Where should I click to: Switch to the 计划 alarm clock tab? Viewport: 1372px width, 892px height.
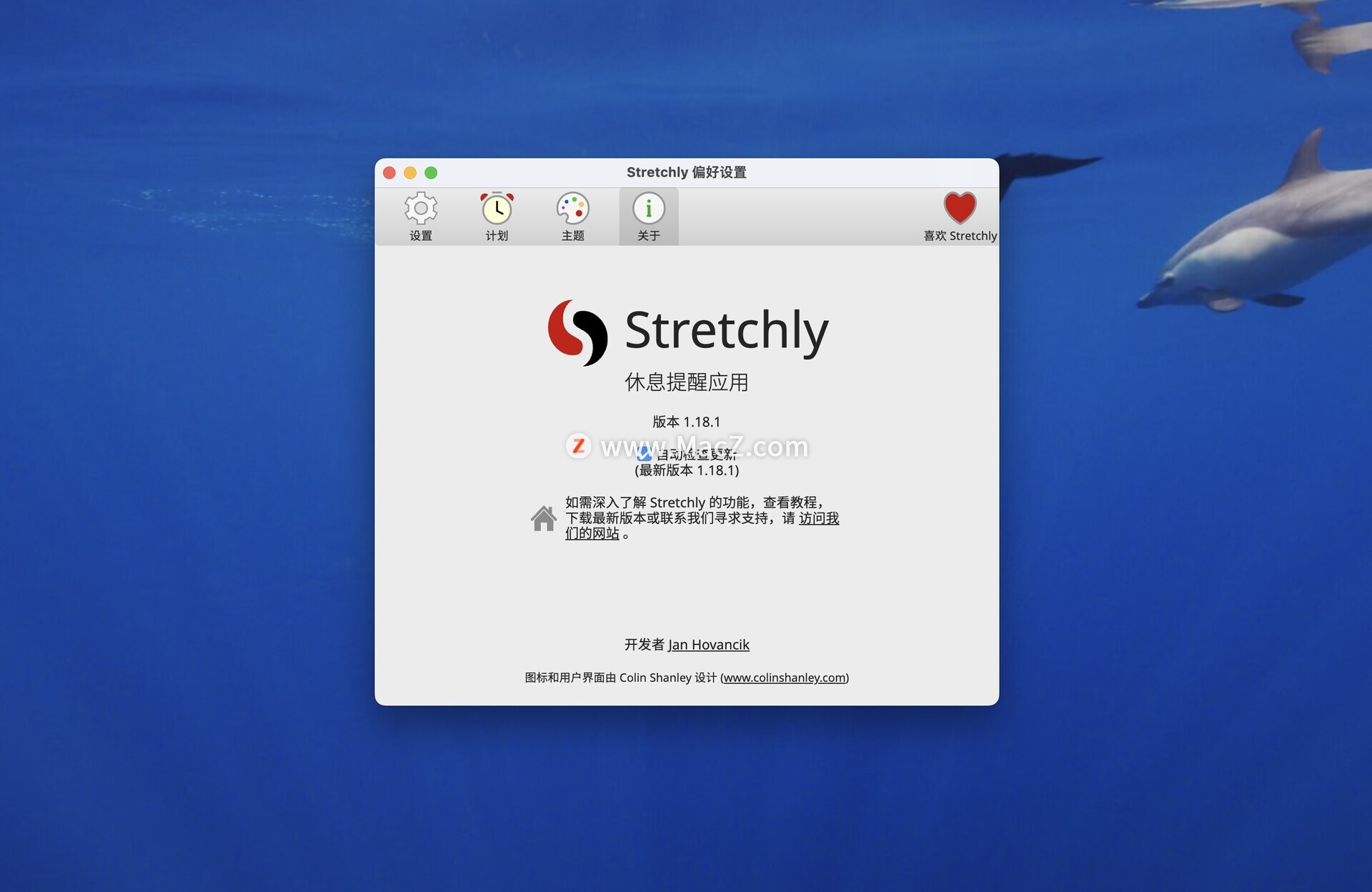[497, 209]
